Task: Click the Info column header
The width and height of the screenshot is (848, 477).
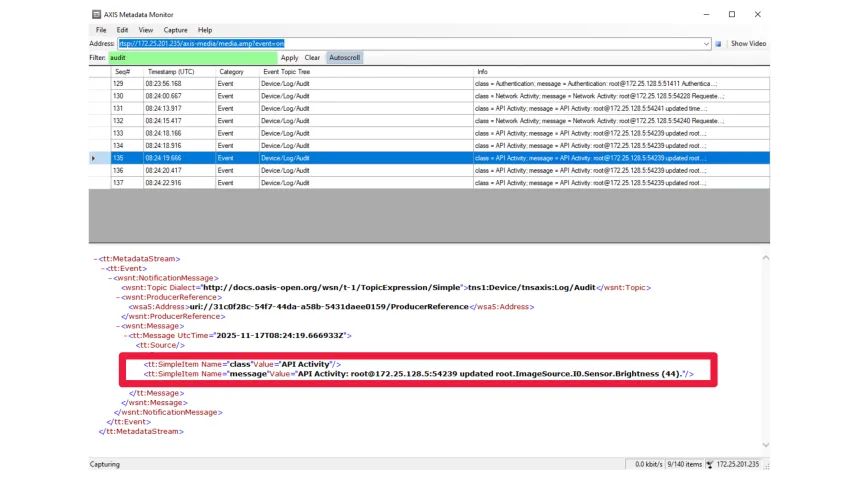Action: (x=621, y=72)
